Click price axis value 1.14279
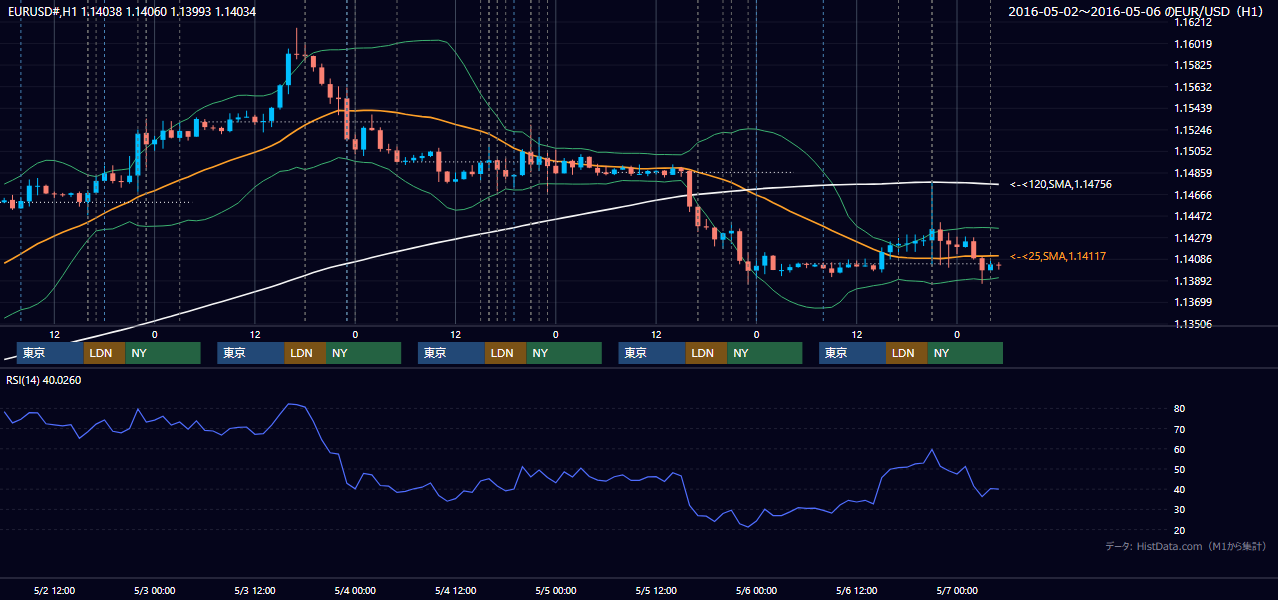Screen dimensions: 1278x600 click(1193, 238)
